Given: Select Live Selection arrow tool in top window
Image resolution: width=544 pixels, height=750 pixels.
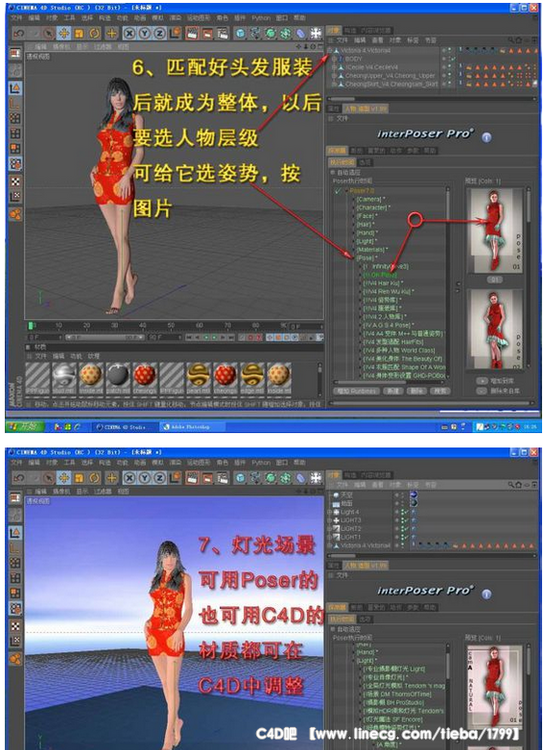Looking at the screenshot, I should tap(48, 33).
